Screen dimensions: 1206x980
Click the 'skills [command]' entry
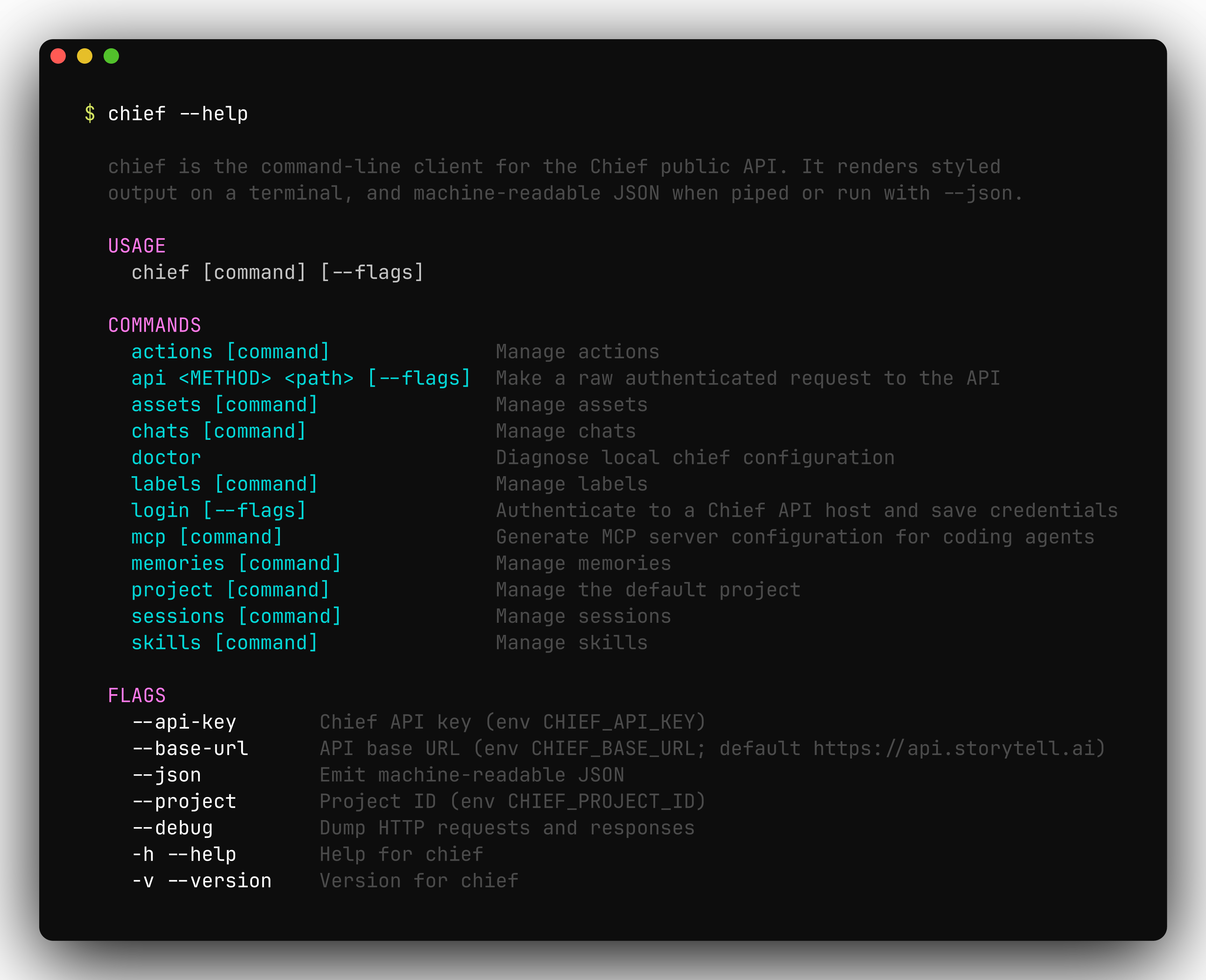225,643
